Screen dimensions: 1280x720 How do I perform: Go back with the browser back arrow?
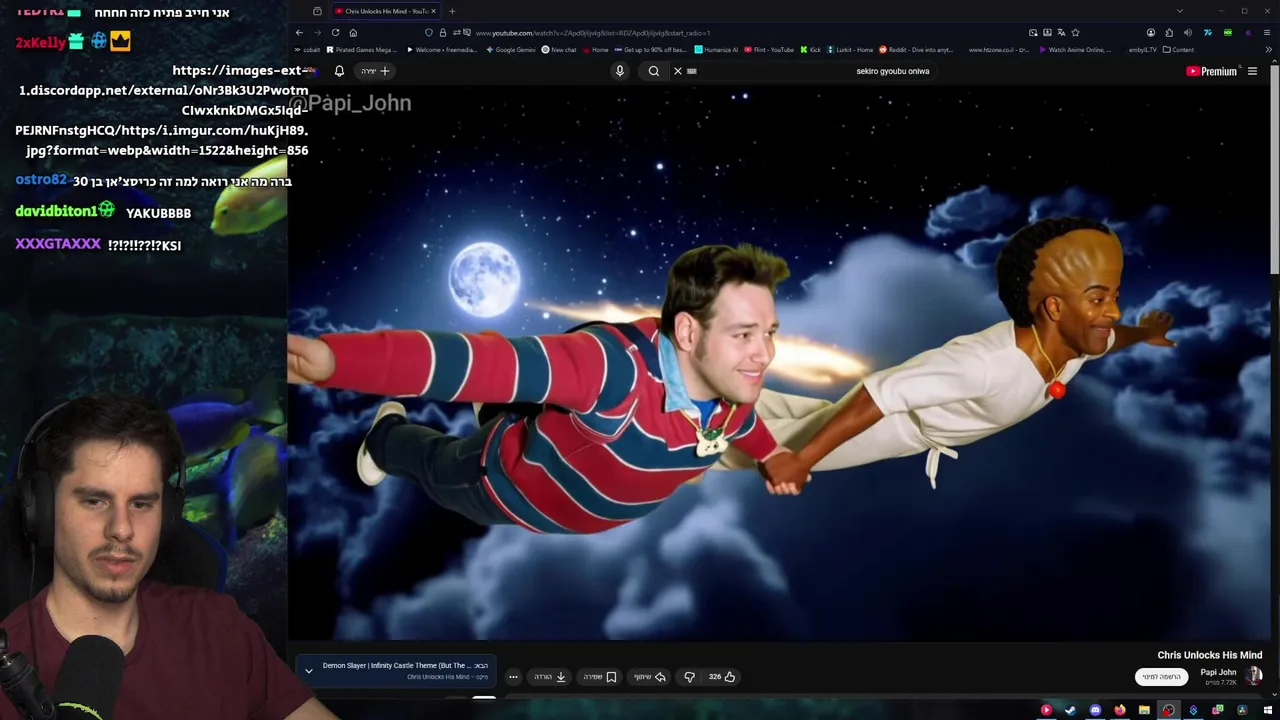pos(299,32)
